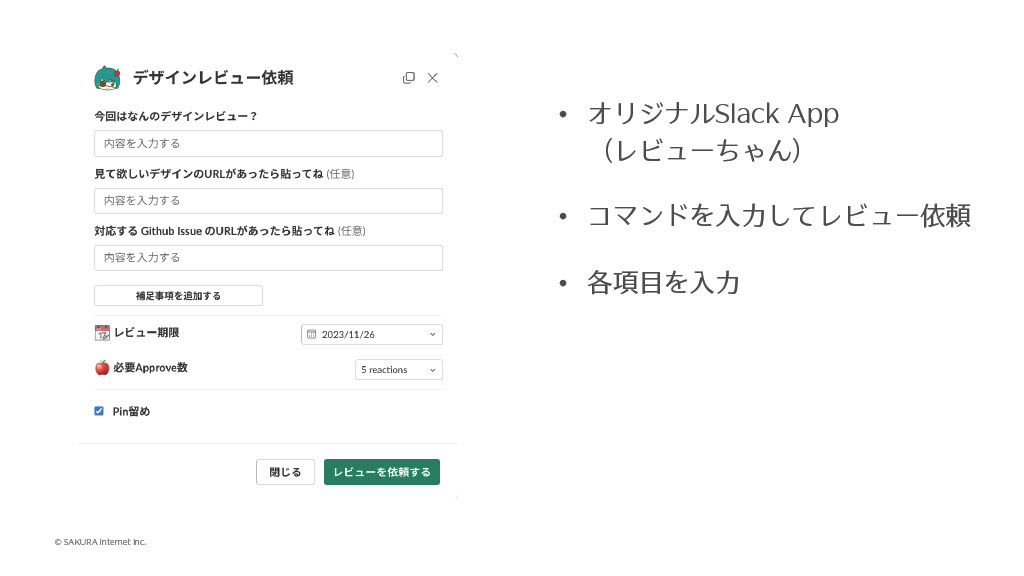Click the レビューちゃん app avatar icon
The image size is (1024, 576).
(x=107, y=78)
